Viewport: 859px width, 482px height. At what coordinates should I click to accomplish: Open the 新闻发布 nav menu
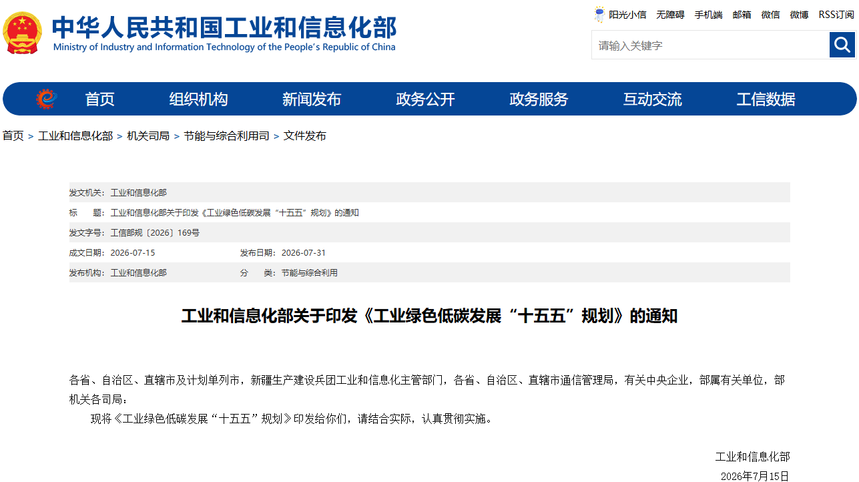tap(312, 99)
